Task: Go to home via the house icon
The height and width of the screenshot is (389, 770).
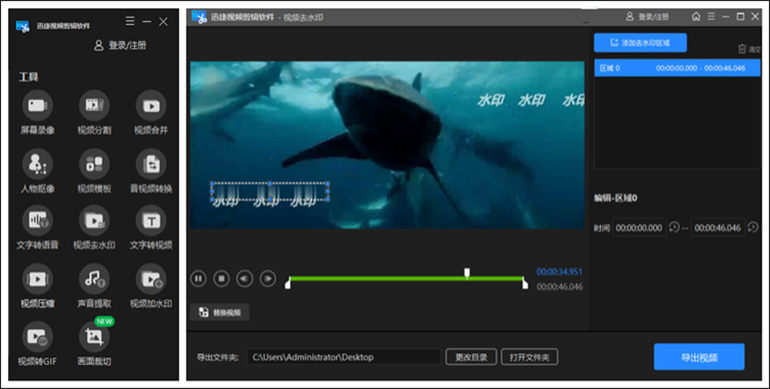Action: 696,17
